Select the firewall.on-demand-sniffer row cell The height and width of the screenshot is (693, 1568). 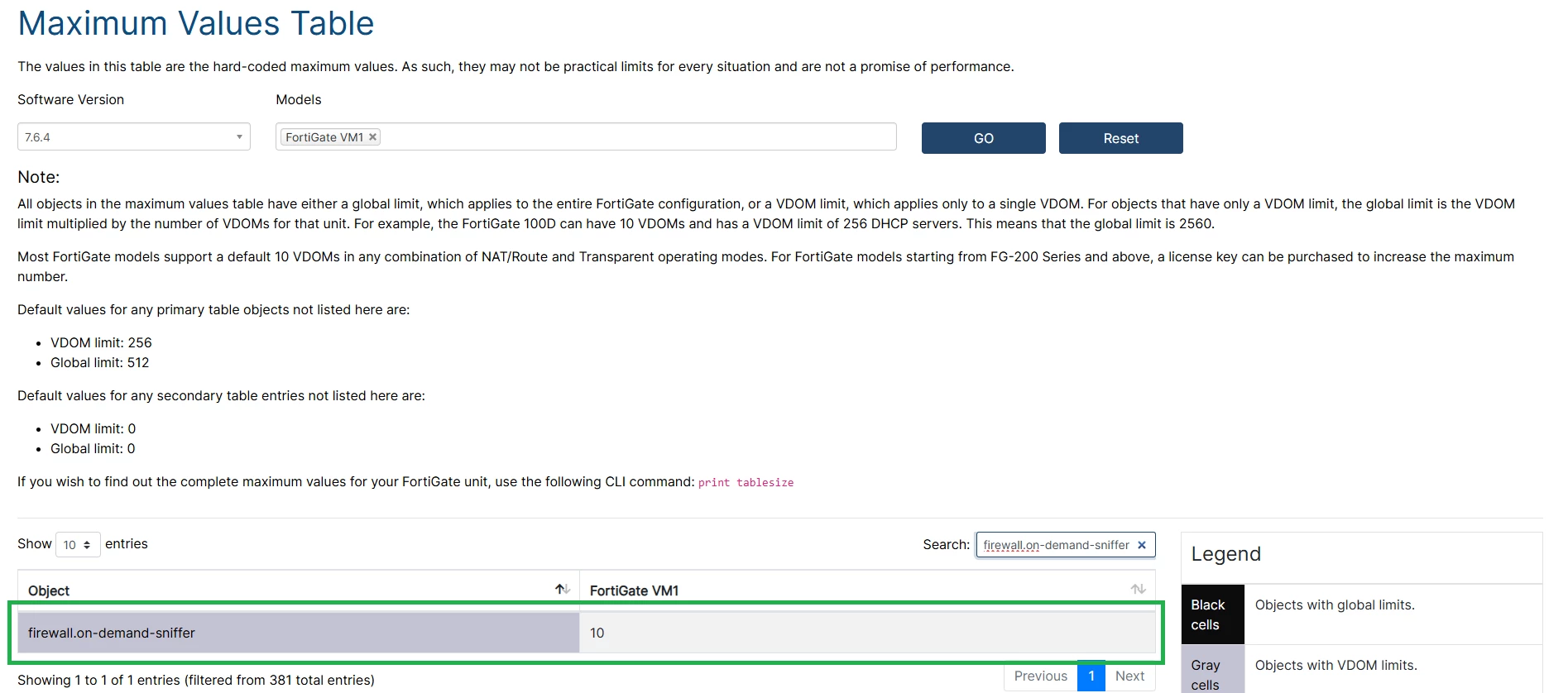tap(299, 633)
